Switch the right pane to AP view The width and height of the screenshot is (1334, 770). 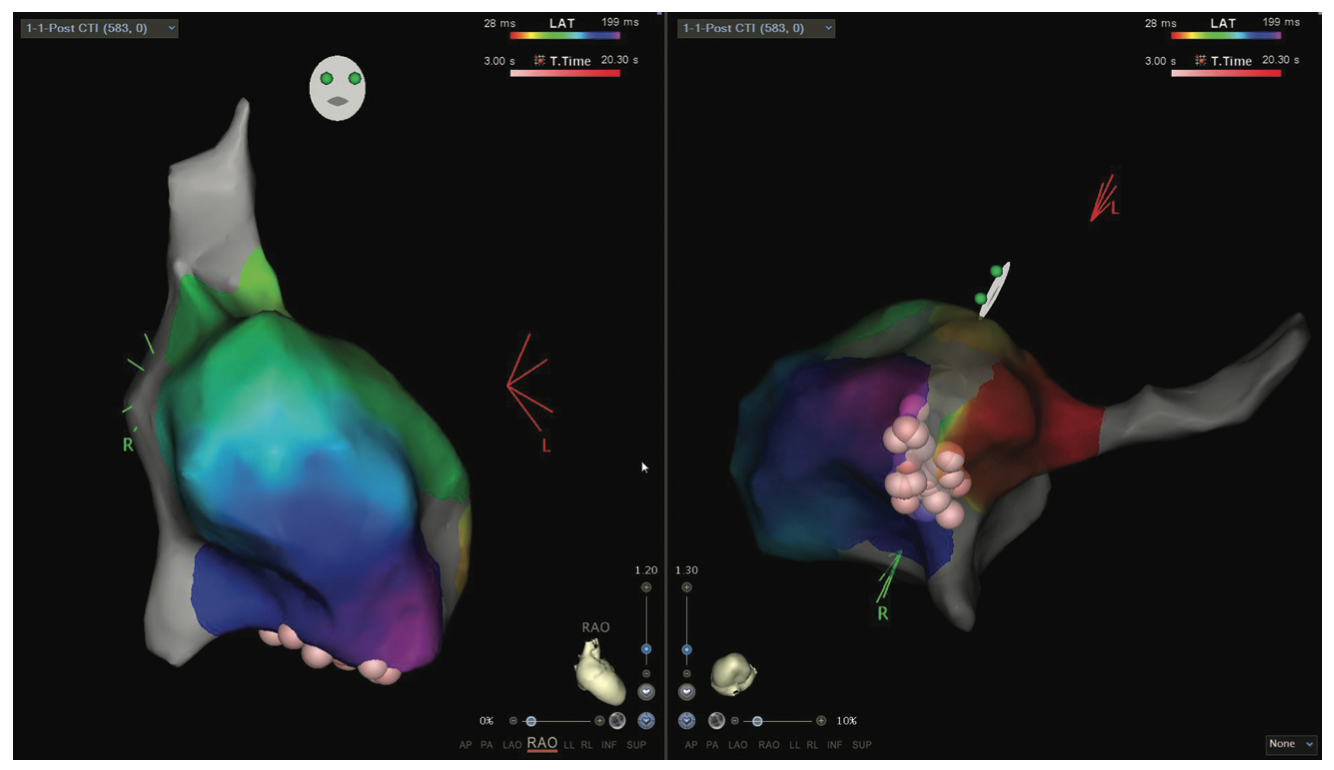pos(689,744)
